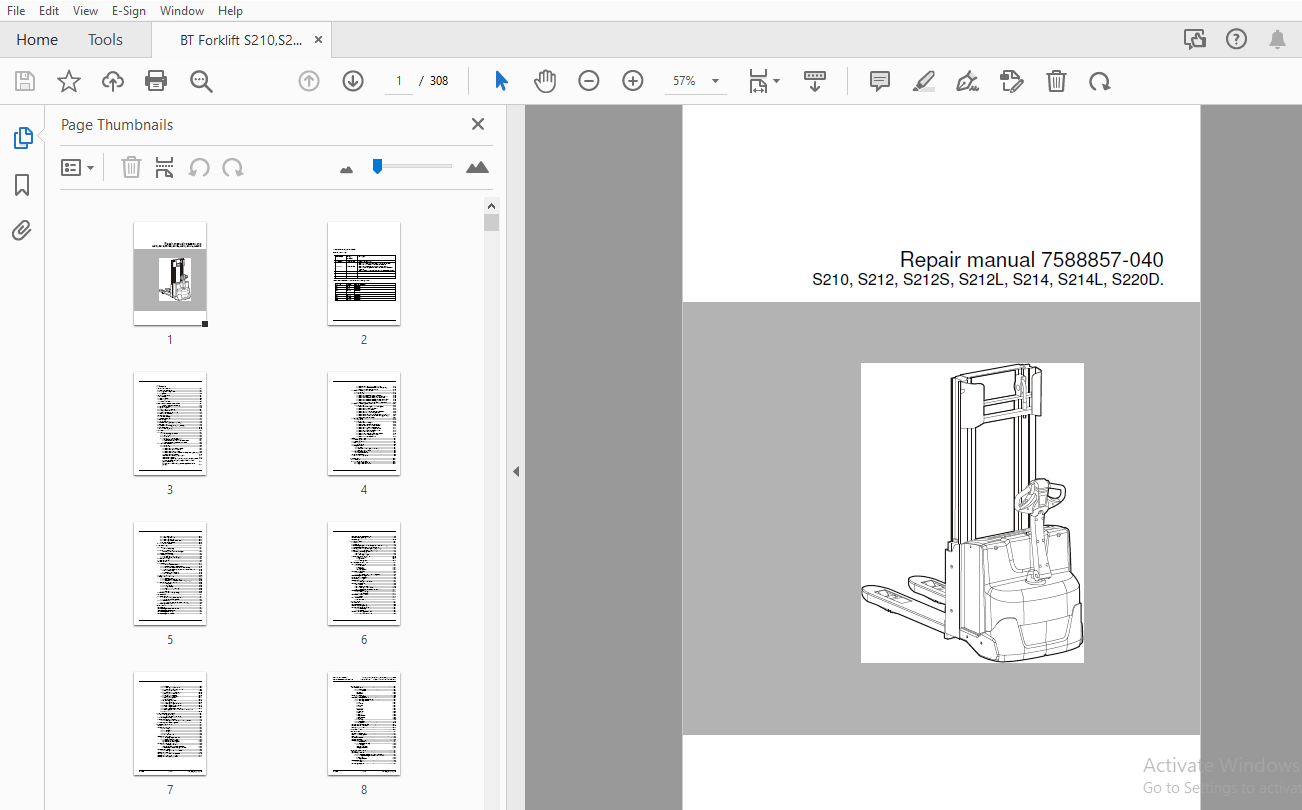This screenshot has width=1302, height=810.
Task: Open the Edit menu
Action: (x=49, y=10)
